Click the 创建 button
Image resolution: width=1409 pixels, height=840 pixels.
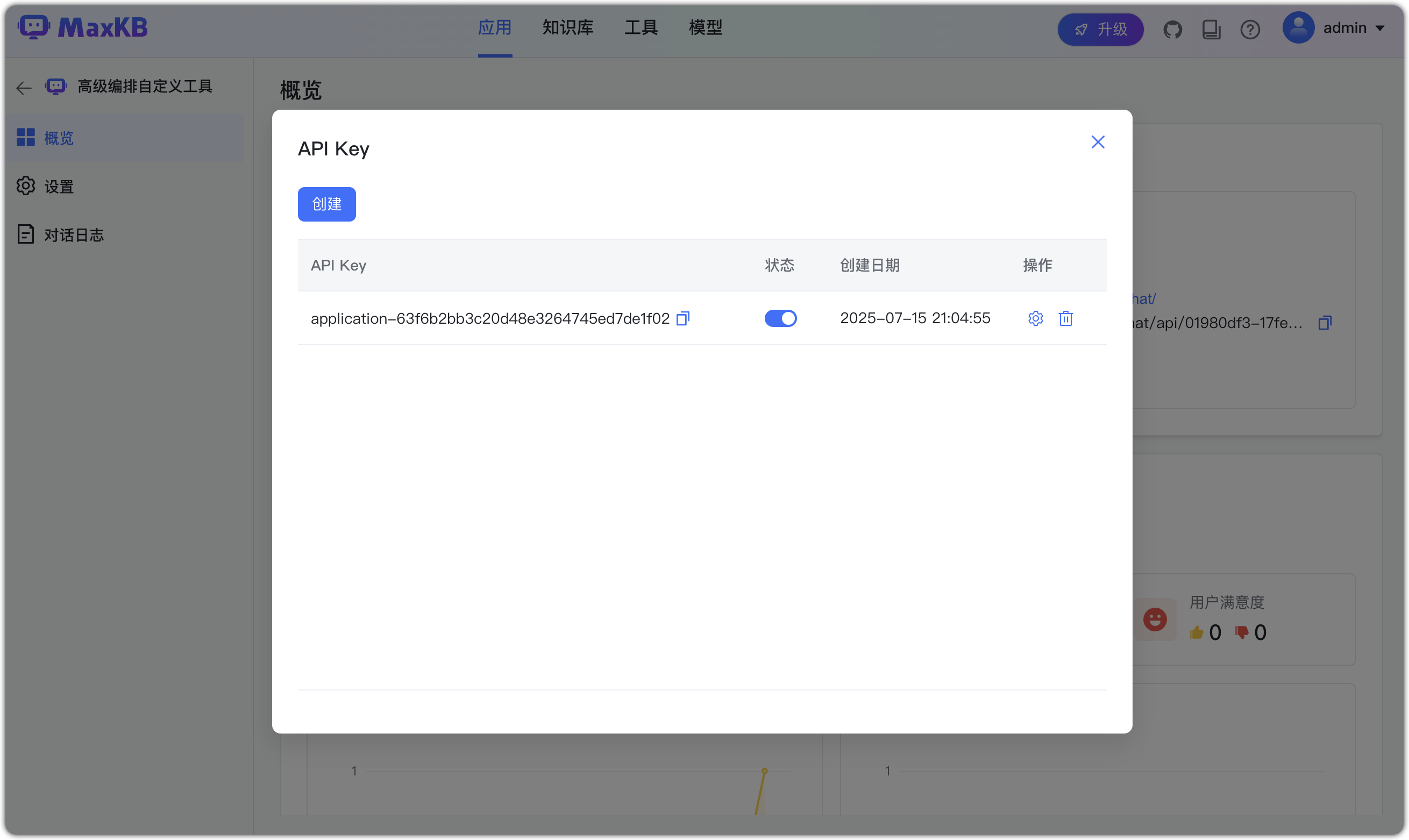(326, 204)
